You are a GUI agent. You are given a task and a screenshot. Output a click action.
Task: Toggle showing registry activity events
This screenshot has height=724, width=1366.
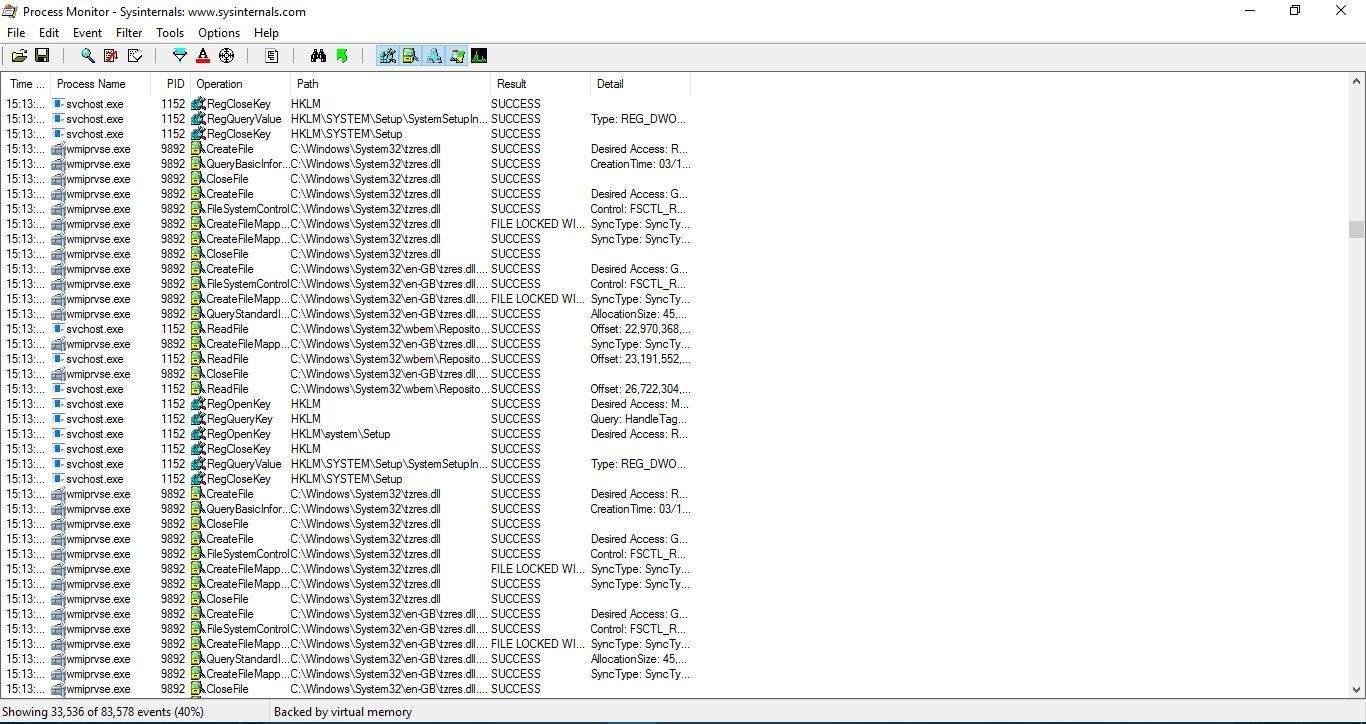click(x=387, y=55)
